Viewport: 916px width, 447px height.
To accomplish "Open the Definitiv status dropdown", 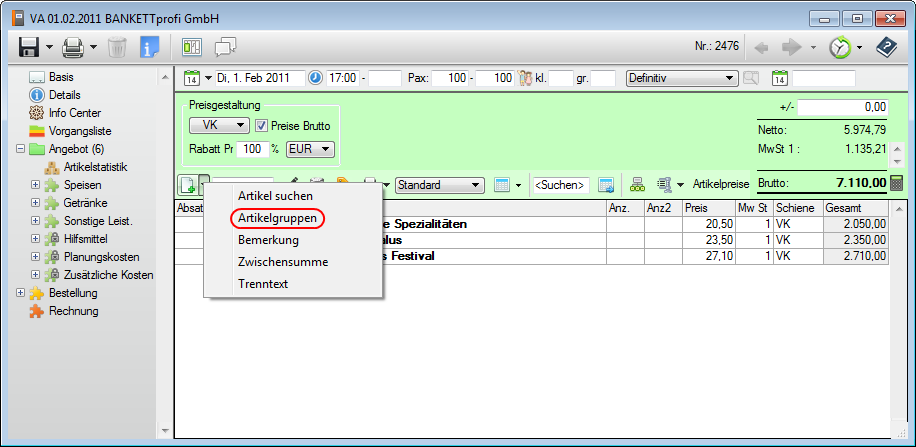I will pyautogui.click(x=681, y=78).
